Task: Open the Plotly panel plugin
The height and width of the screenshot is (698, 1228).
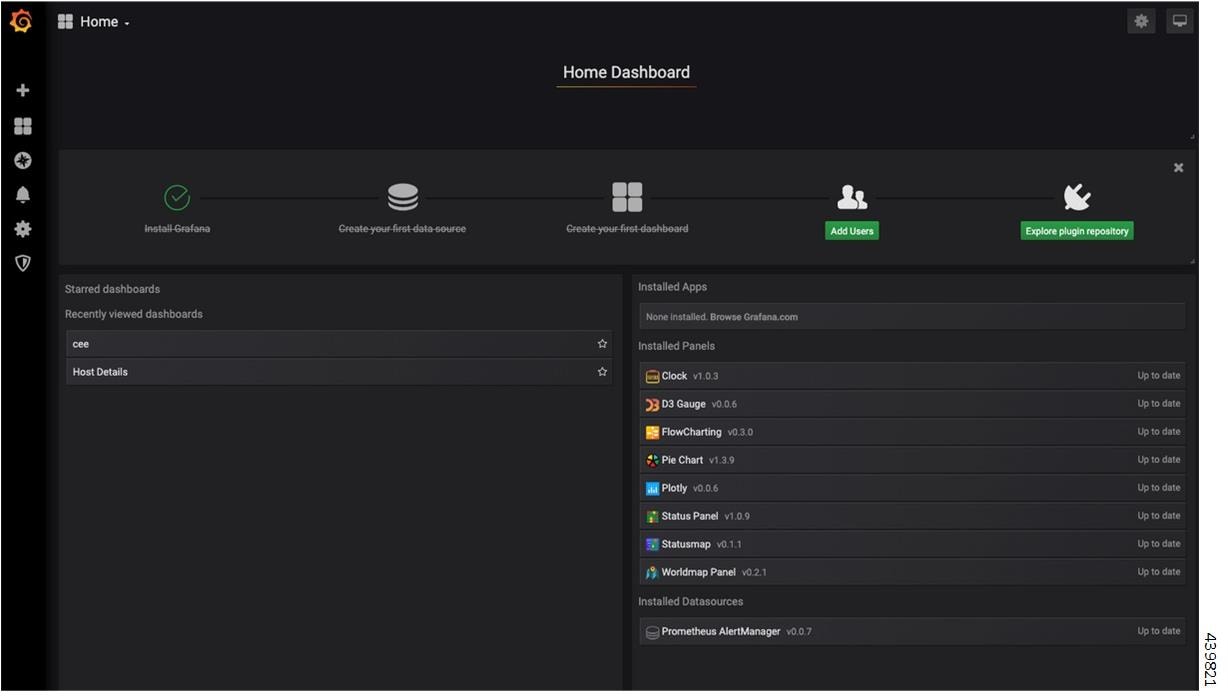Action: click(x=912, y=488)
